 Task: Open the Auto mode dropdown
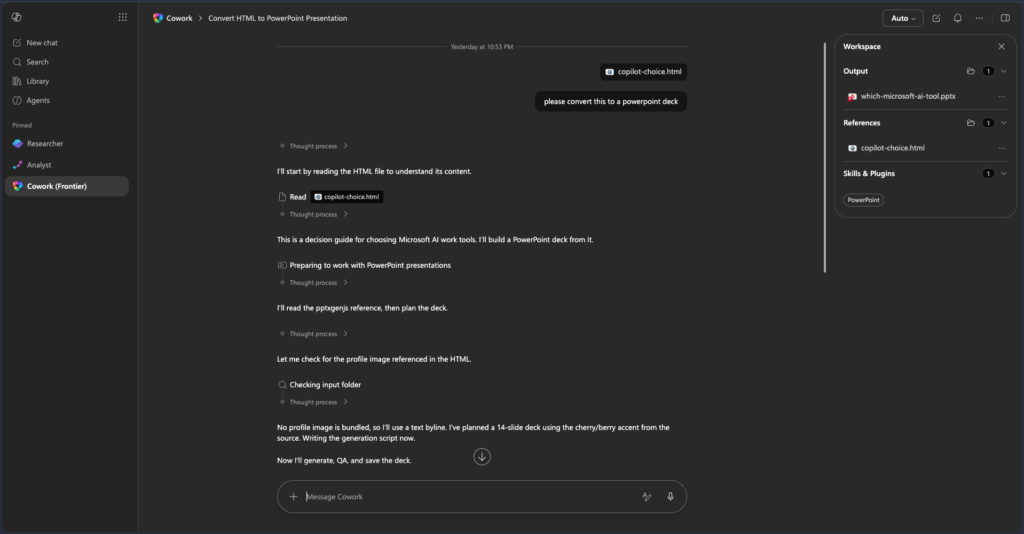(903, 18)
